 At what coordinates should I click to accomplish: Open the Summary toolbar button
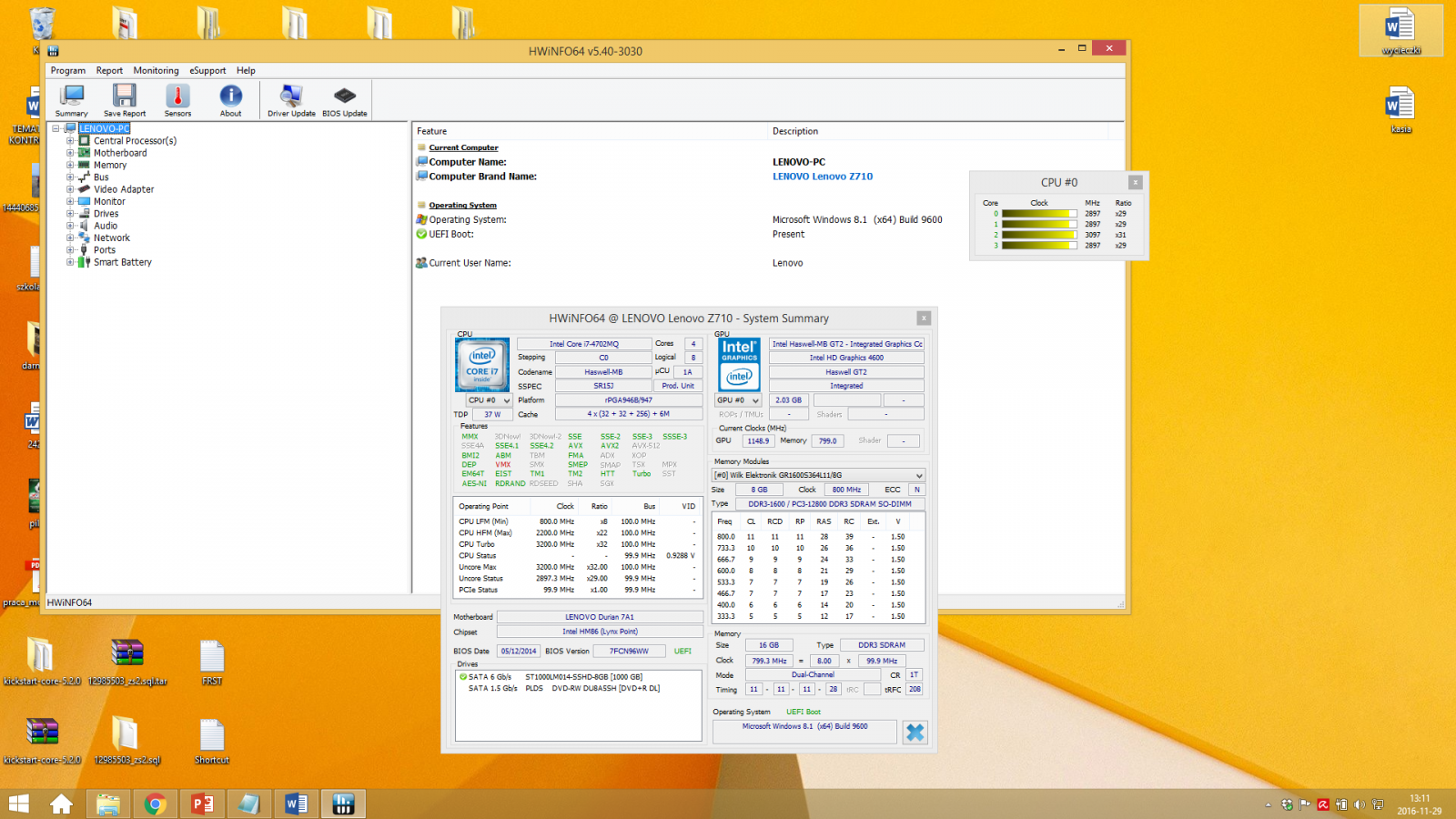71,100
